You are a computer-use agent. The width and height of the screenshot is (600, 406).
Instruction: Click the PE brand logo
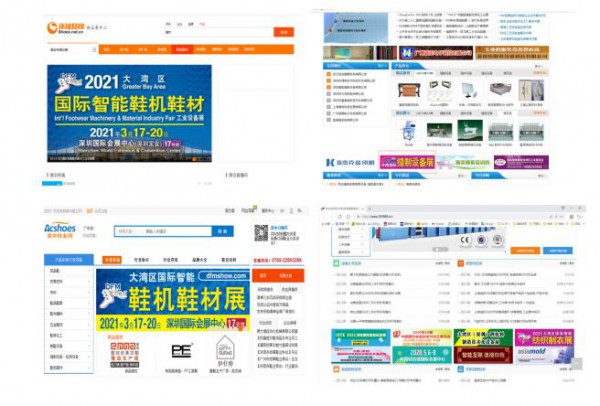click(x=181, y=351)
